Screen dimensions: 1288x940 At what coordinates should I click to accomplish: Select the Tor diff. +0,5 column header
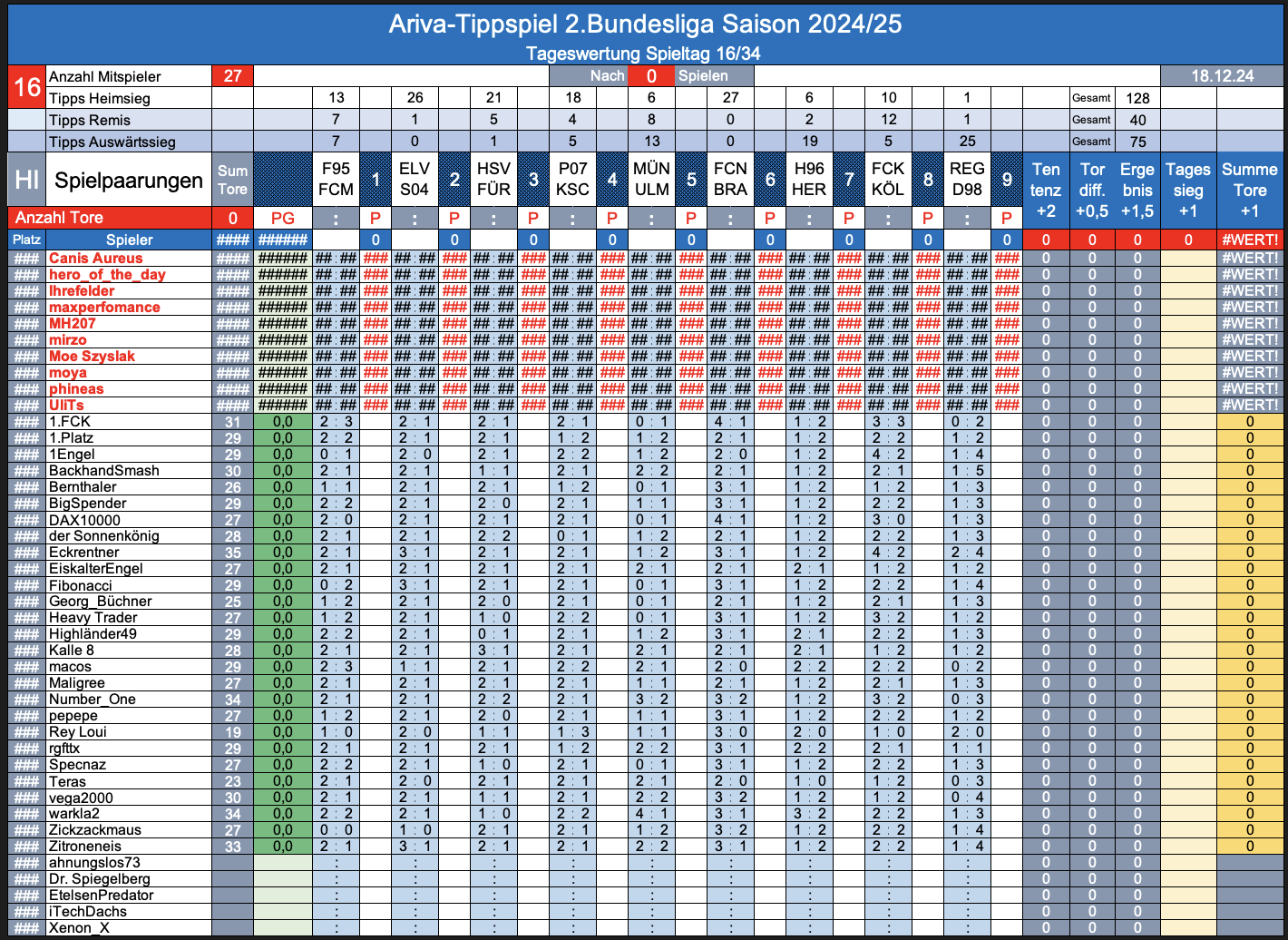(x=1092, y=190)
